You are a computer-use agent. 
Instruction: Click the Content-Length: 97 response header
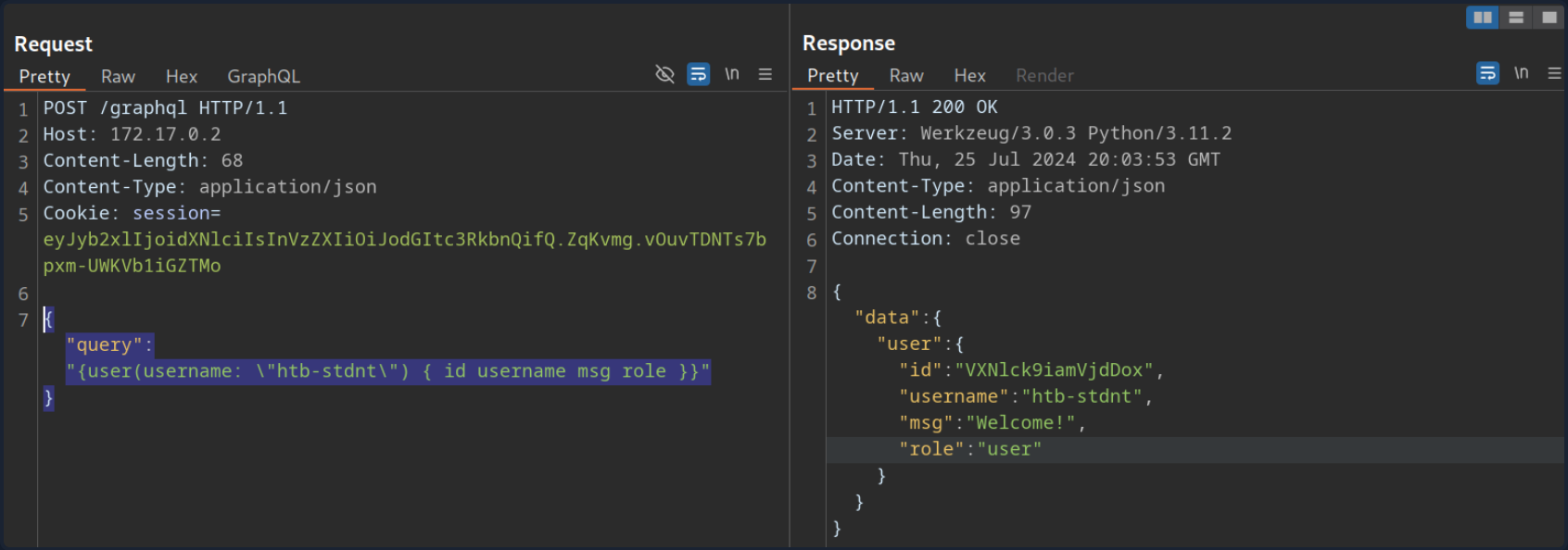pos(930,212)
